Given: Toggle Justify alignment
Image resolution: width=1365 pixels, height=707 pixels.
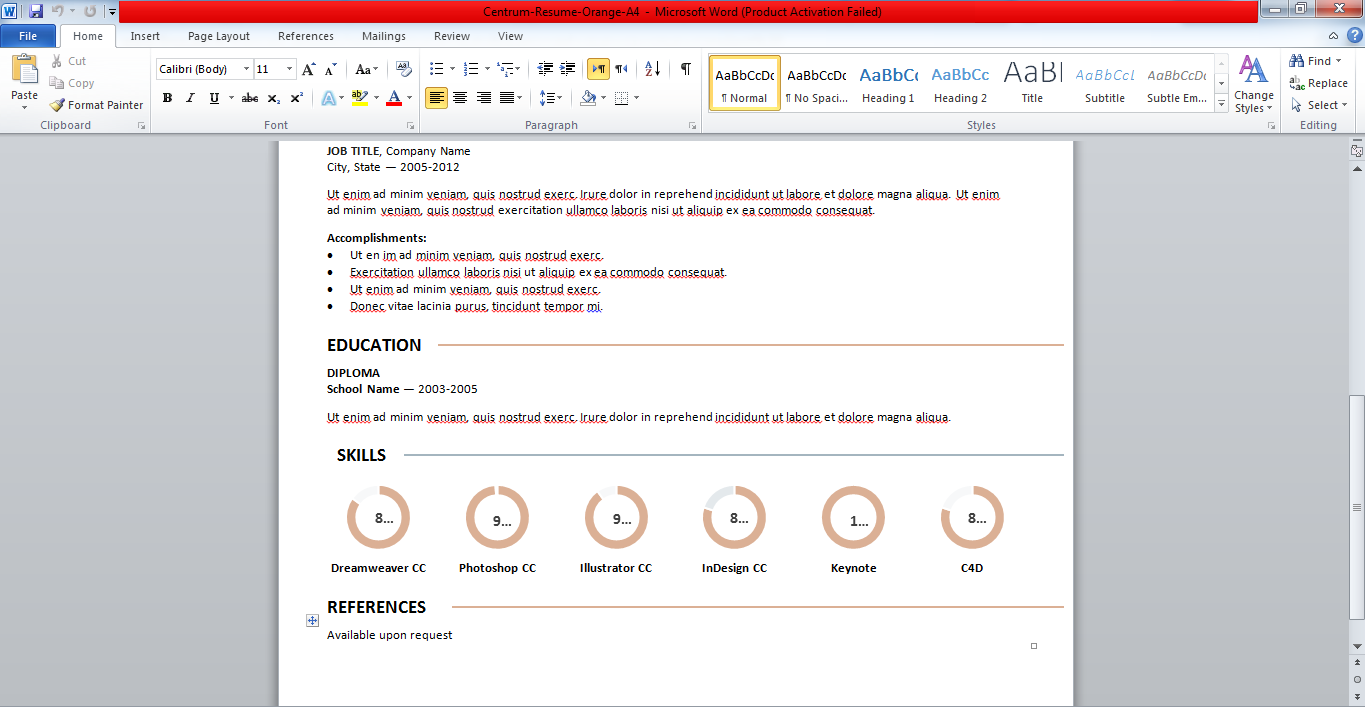Looking at the screenshot, I should click(x=508, y=98).
